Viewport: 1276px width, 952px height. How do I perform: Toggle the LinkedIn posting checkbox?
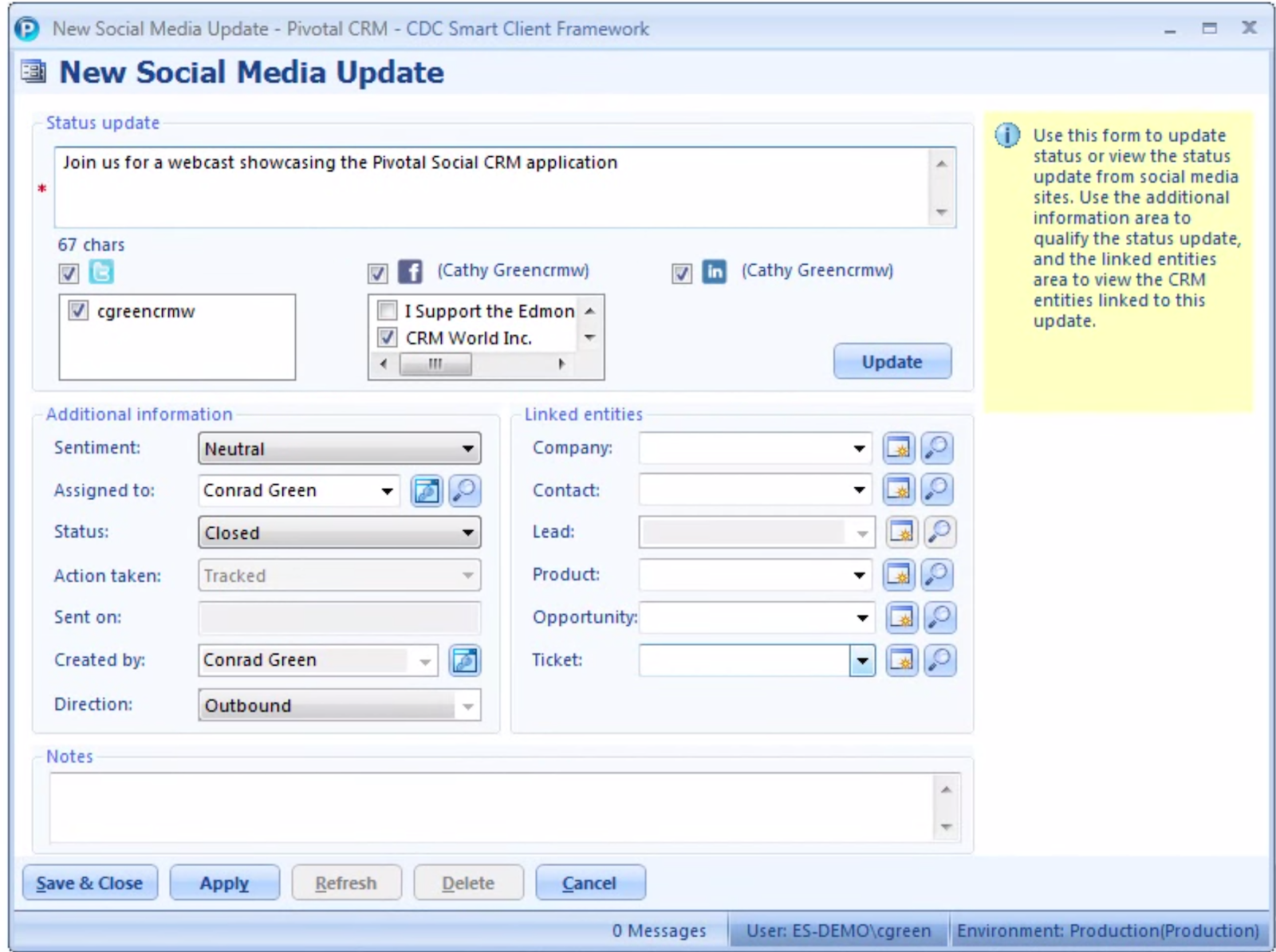[x=681, y=273]
